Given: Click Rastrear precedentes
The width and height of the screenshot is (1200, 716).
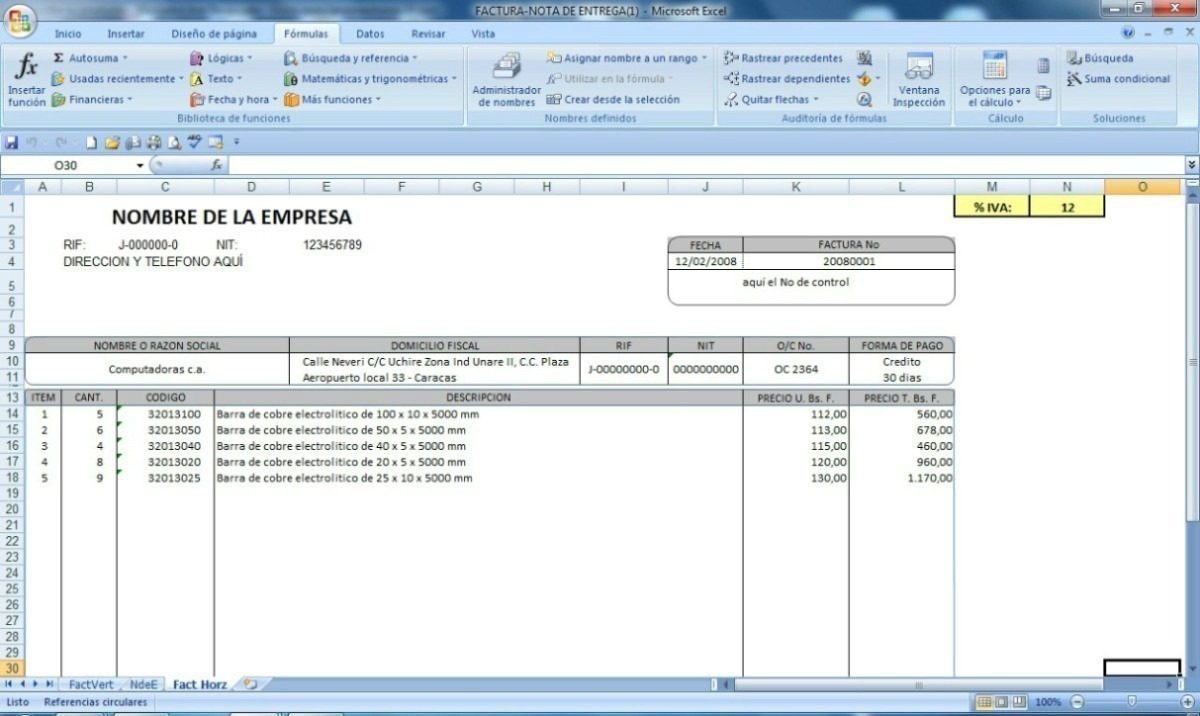Looking at the screenshot, I should pos(783,58).
